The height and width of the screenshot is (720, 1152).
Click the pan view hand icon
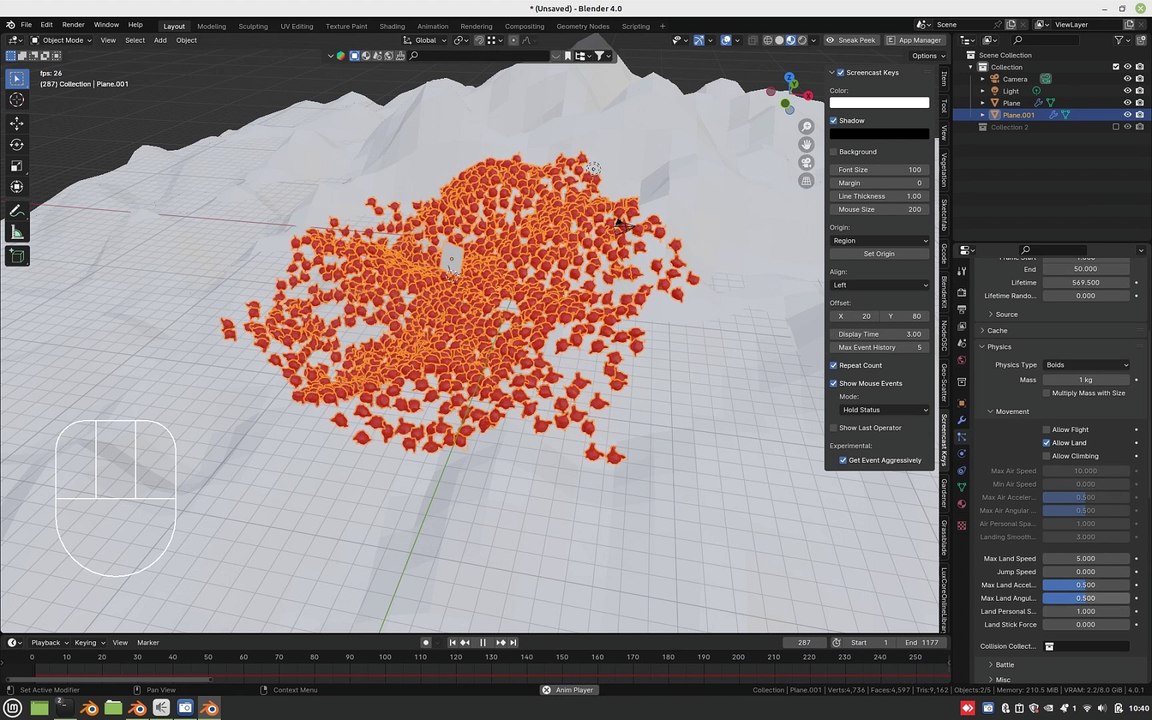click(x=806, y=145)
